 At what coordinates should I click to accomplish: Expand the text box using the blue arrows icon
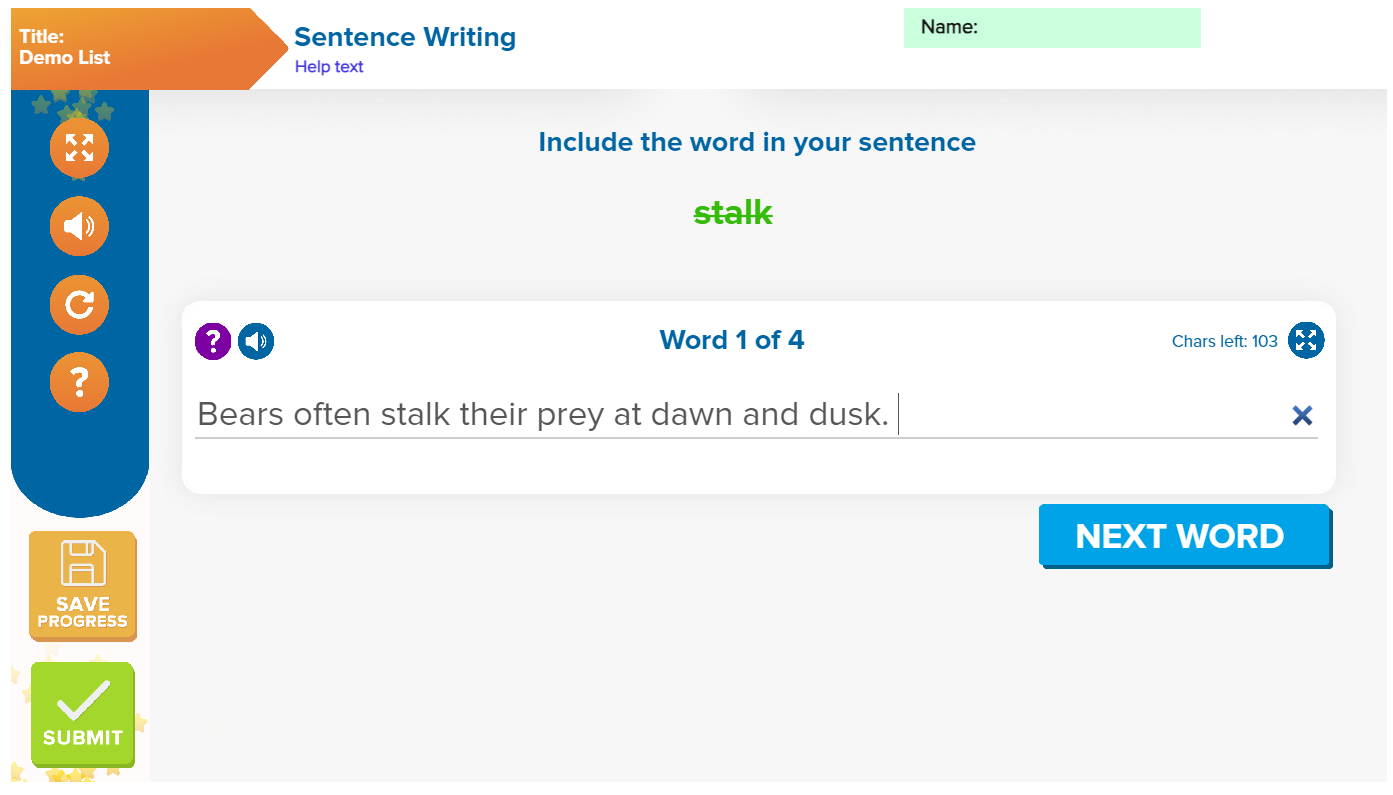(1306, 340)
